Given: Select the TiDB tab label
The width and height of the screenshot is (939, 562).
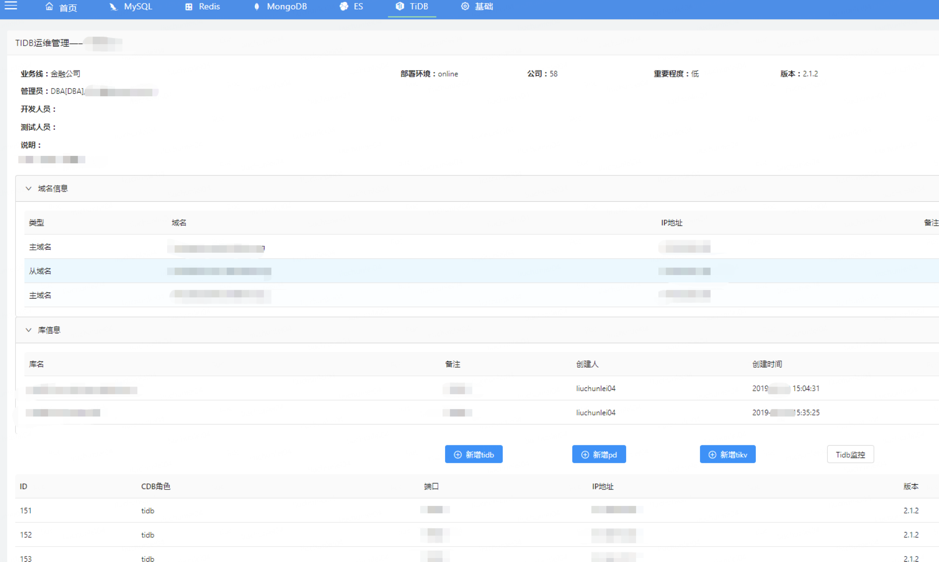Looking at the screenshot, I should 419,7.
